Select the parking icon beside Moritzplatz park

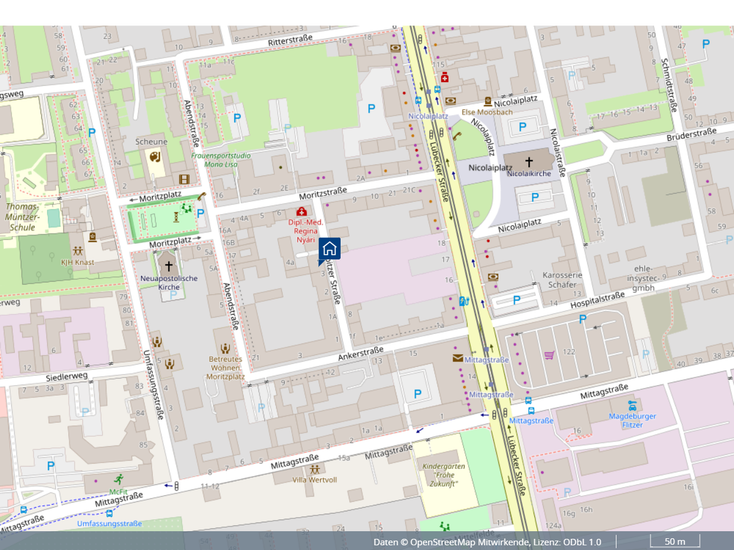point(200,213)
